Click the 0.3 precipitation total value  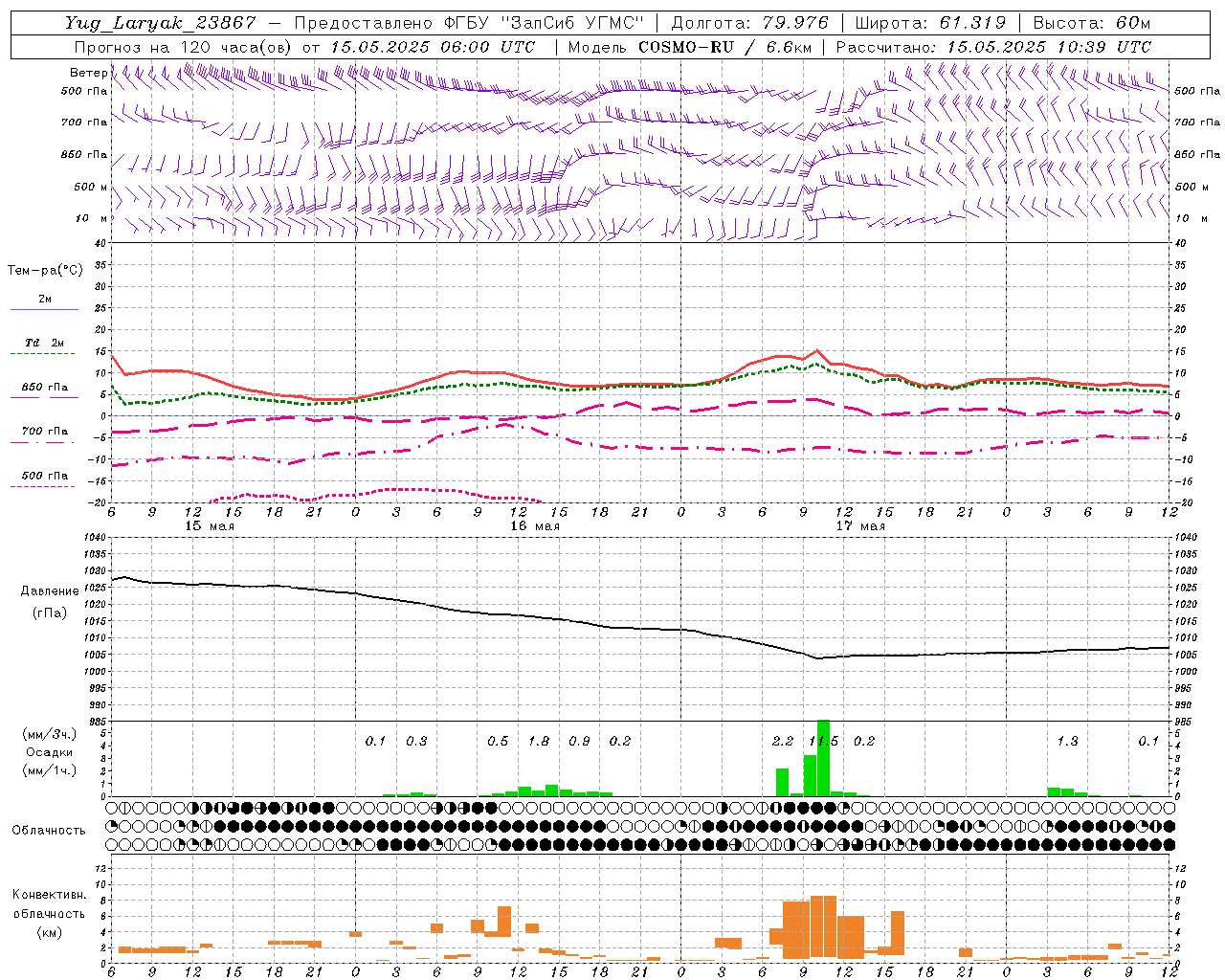[x=416, y=741]
